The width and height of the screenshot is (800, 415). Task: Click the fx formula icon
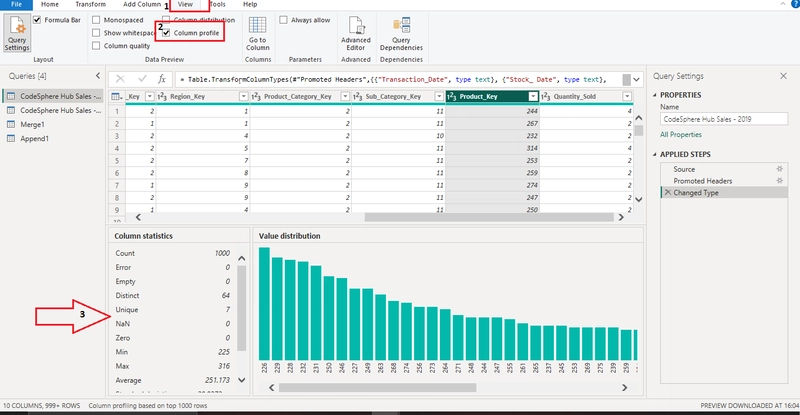coord(162,79)
